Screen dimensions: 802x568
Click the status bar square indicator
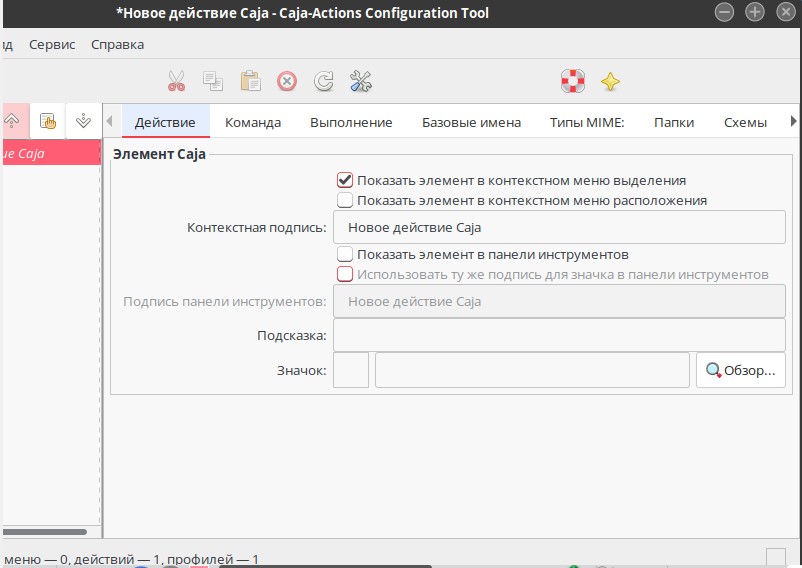776,557
